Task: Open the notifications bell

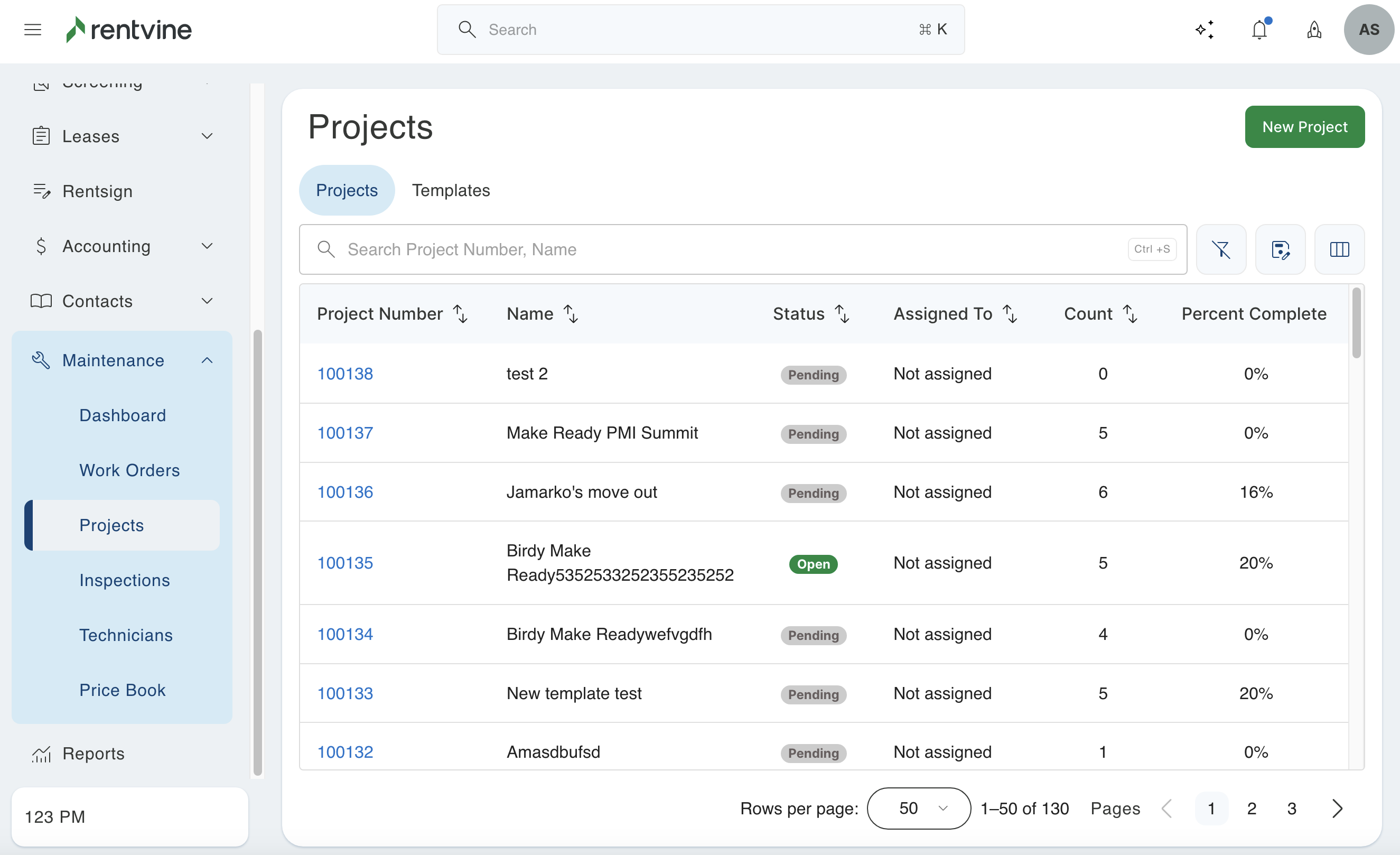Action: click(1259, 30)
